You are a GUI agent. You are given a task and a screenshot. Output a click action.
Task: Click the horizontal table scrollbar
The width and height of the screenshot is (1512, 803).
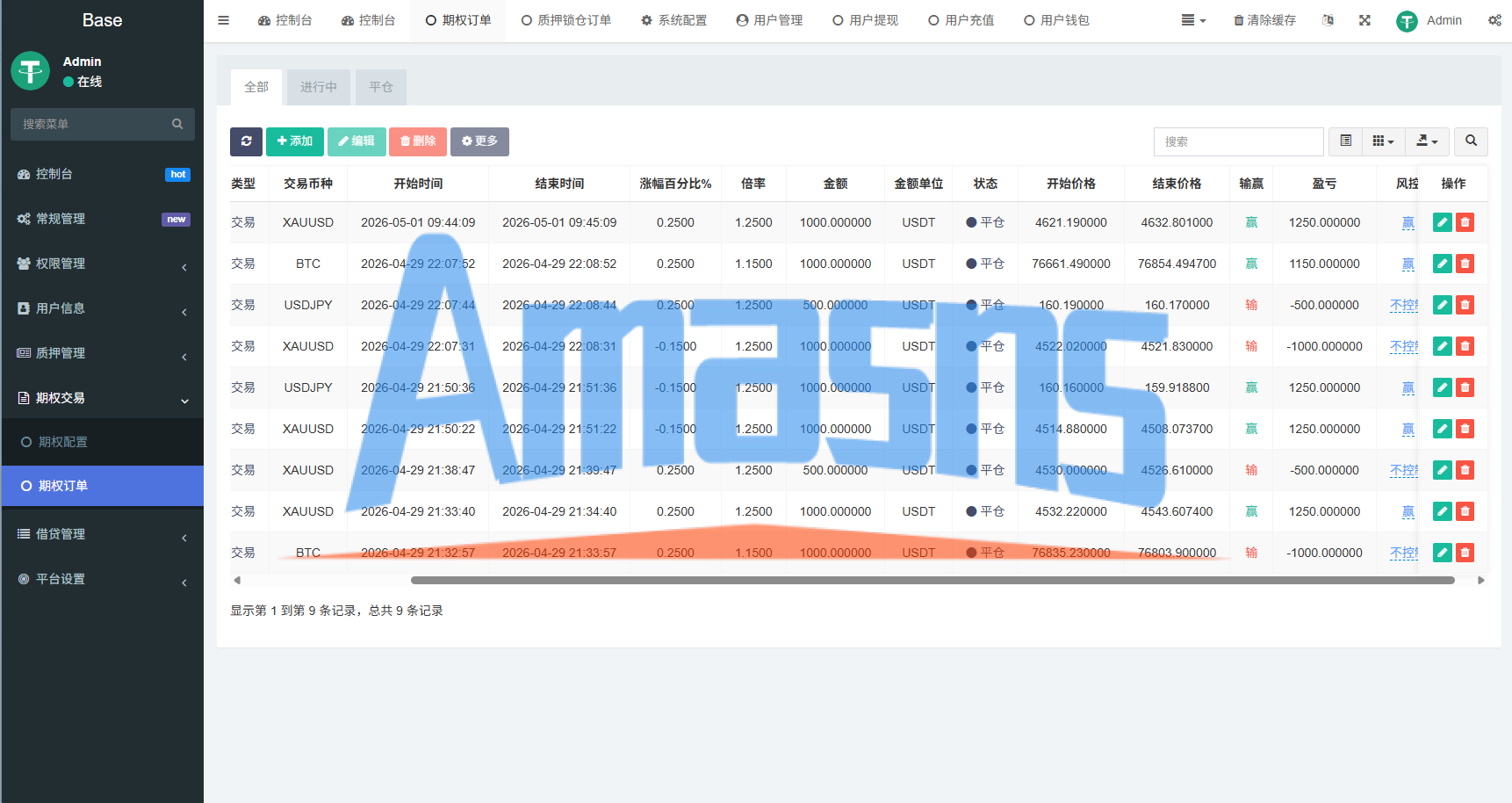tap(932, 580)
